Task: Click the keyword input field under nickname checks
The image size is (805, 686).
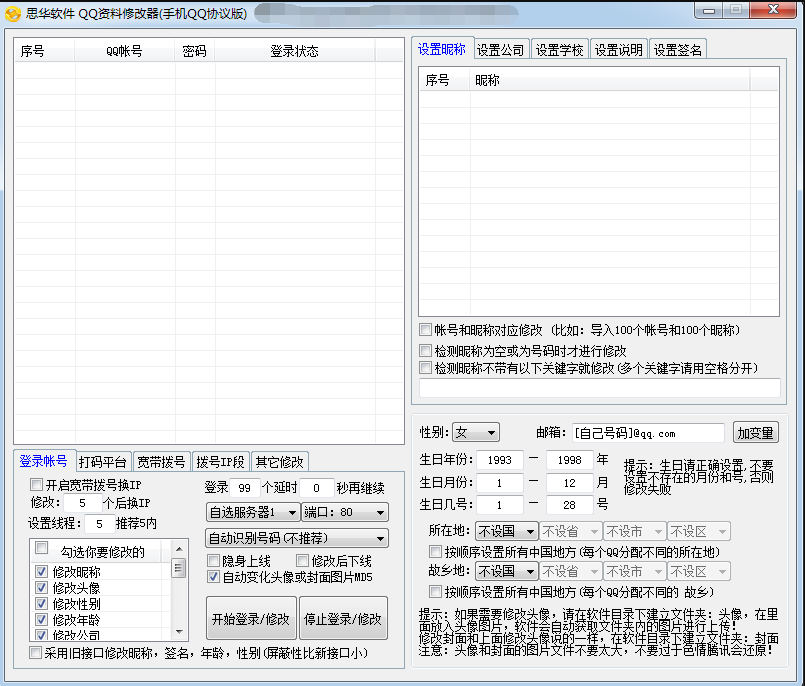Action: point(600,388)
